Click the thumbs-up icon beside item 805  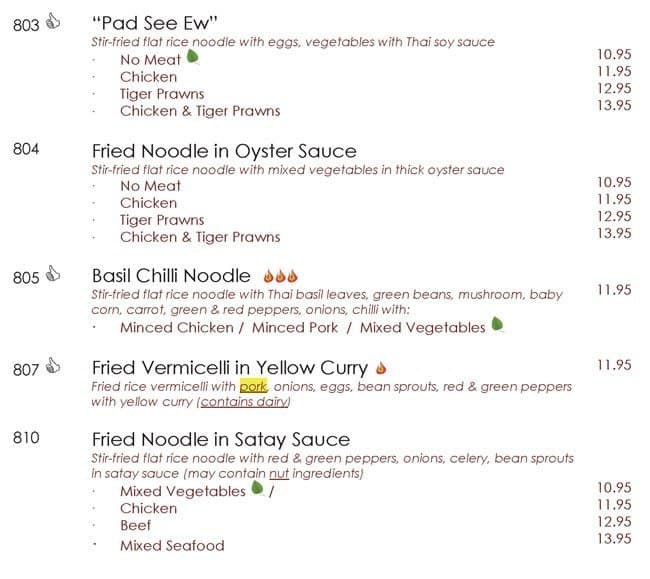(54, 274)
